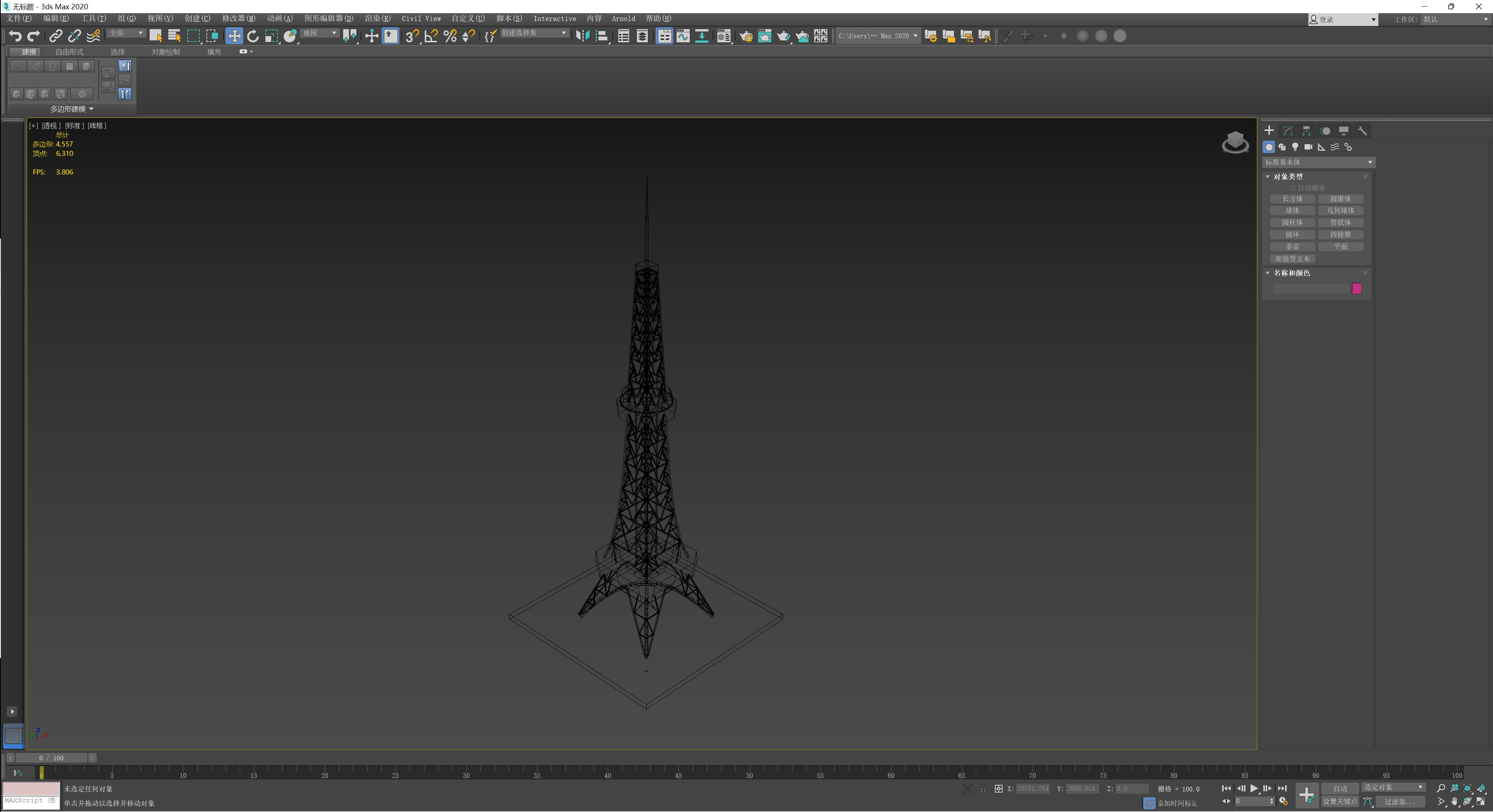The width and height of the screenshot is (1493, 812).
Task: Activate the Bind to Space Warp icon
Action: coord(93,36)
